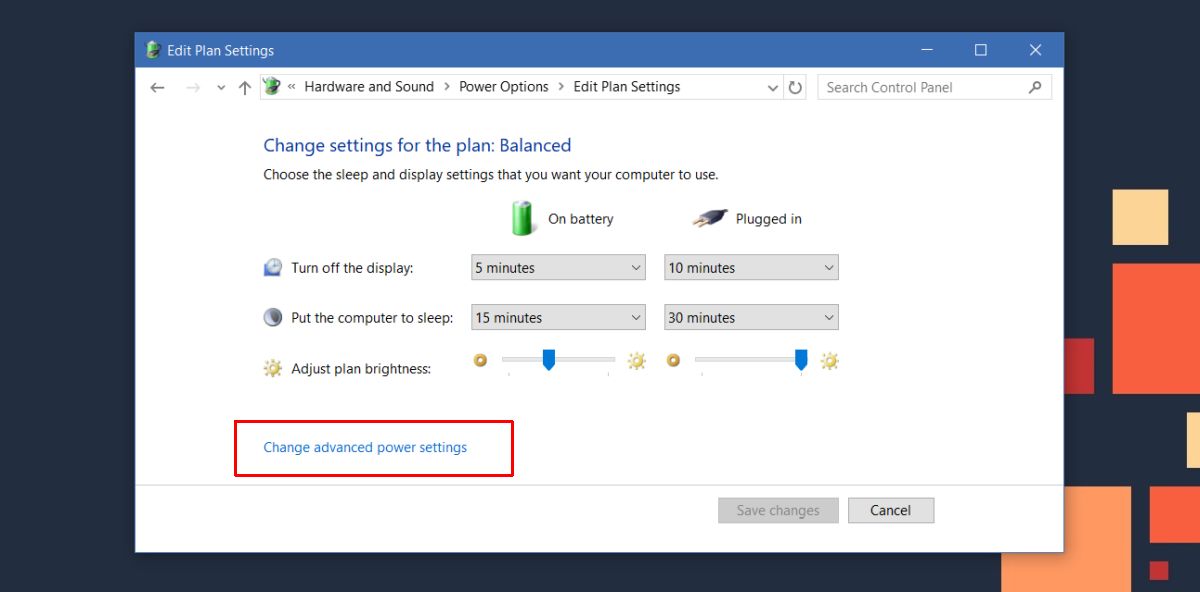Image resolution: width=1200 pixels, height=592 pixels.
Task: Click the bright sun icon for On battery
Action: tap(637, 361)
